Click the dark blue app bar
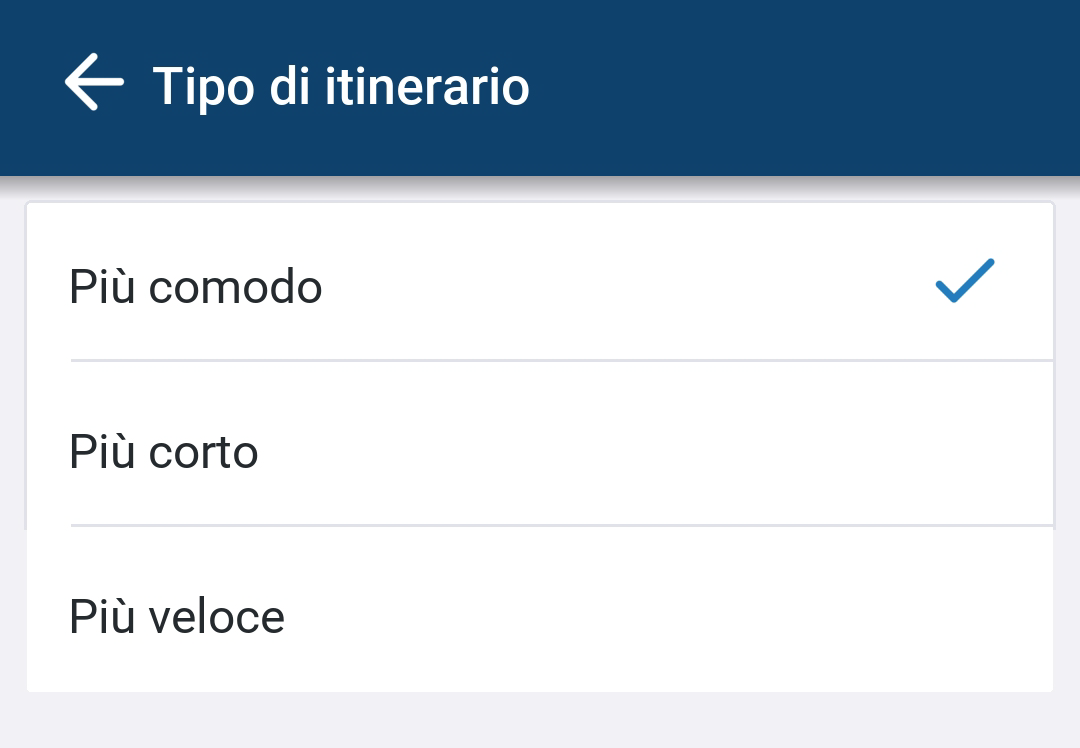The image size is (1080, 748). coord(800,88)
